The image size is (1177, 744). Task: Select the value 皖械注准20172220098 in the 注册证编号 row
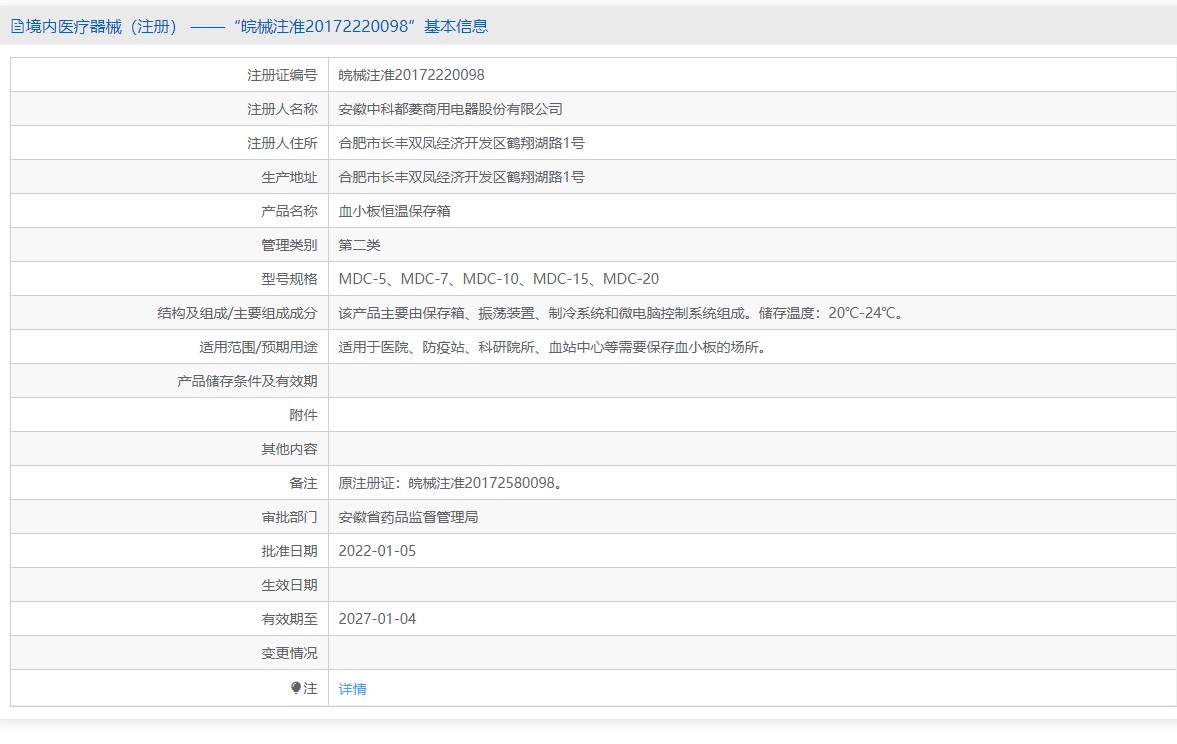click(411, 75)
